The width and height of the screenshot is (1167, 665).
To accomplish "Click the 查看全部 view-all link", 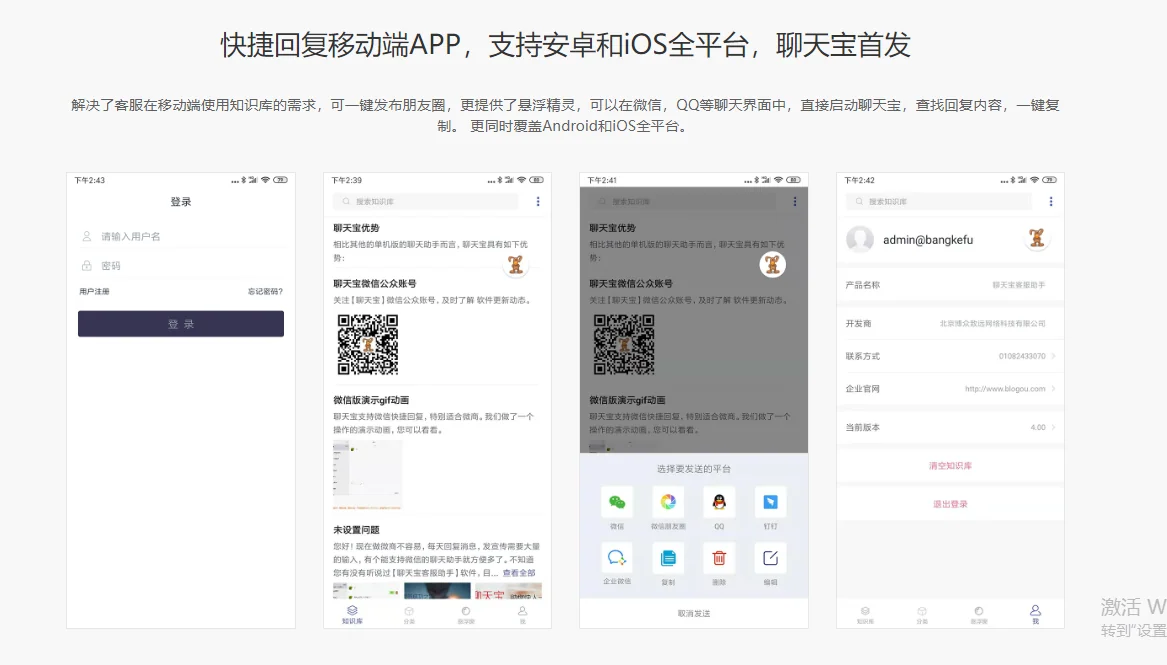I will pyautogui.click(x=519, y=573).
